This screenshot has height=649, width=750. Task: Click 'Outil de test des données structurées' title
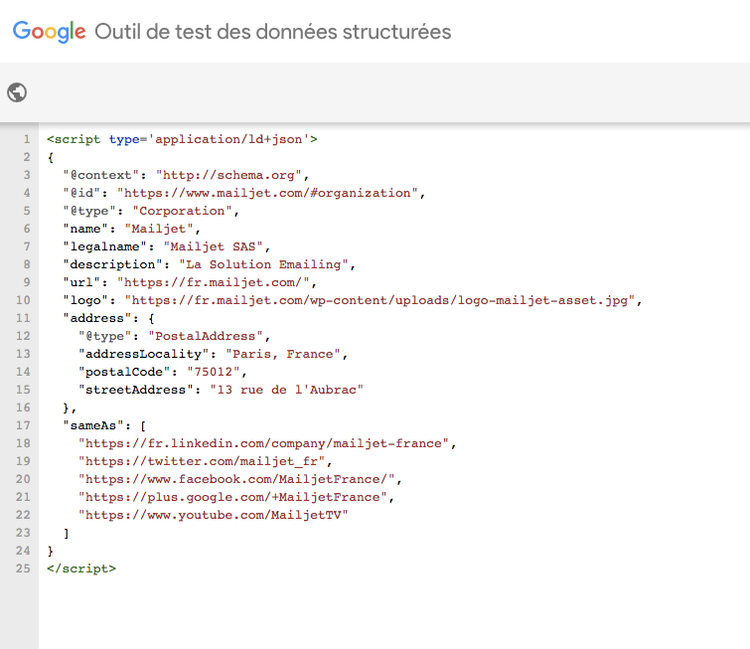[273, 32]
